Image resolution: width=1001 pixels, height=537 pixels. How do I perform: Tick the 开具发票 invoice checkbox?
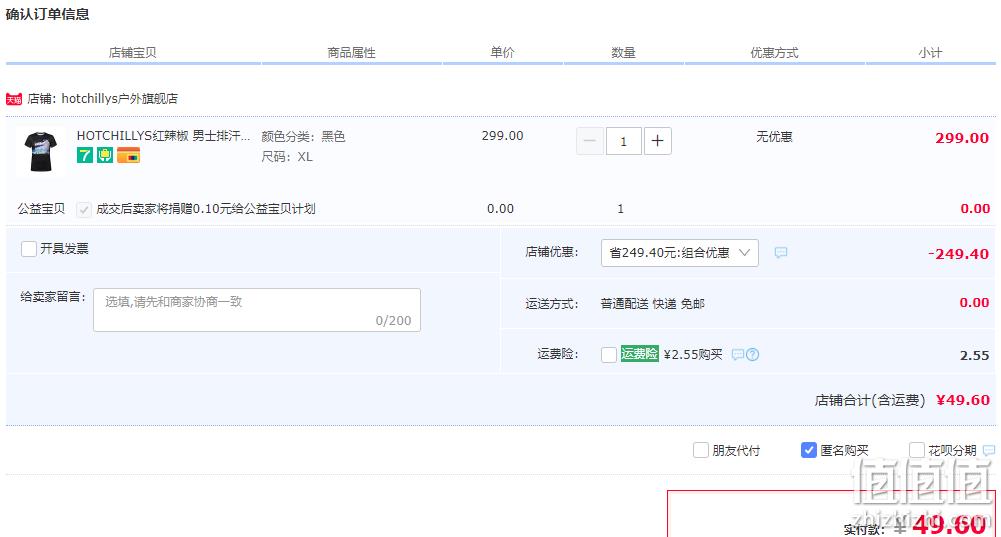29,248
